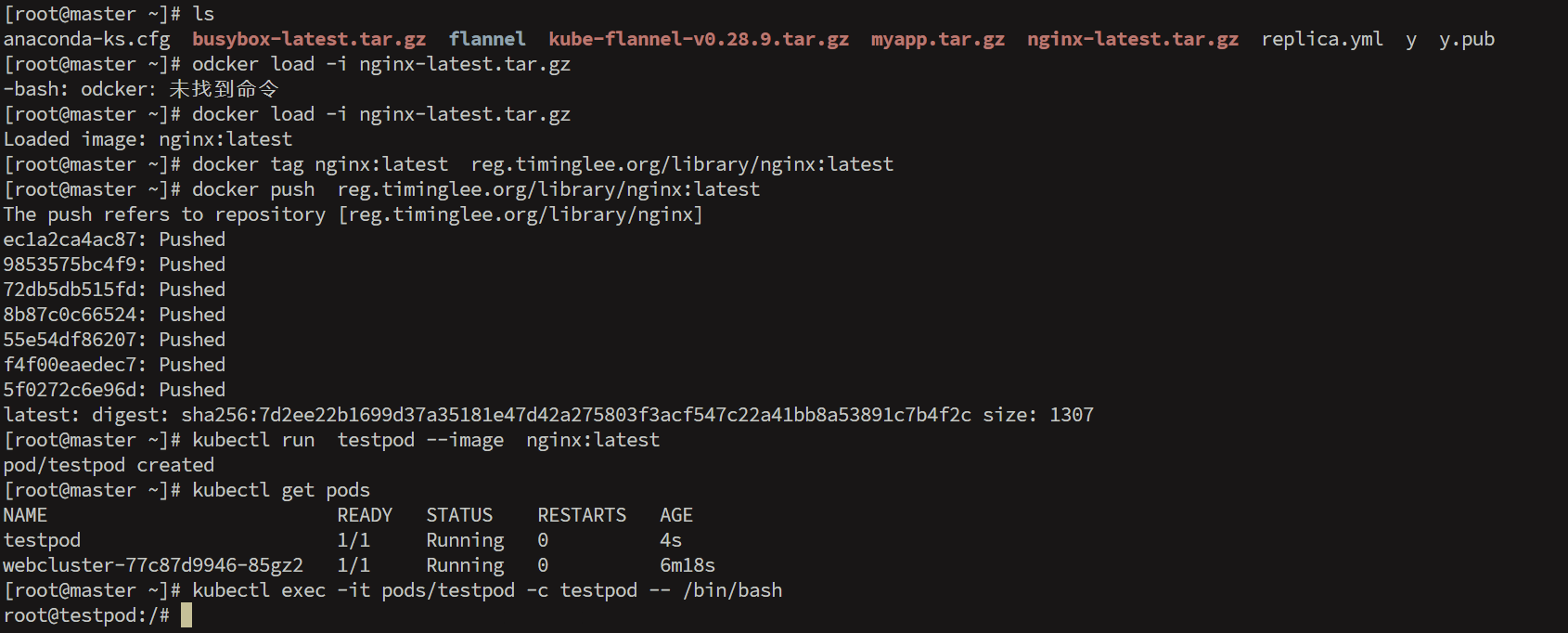Screen dimensions: 1568x633
Task: Click y.pub file name
Action: 1467,39
